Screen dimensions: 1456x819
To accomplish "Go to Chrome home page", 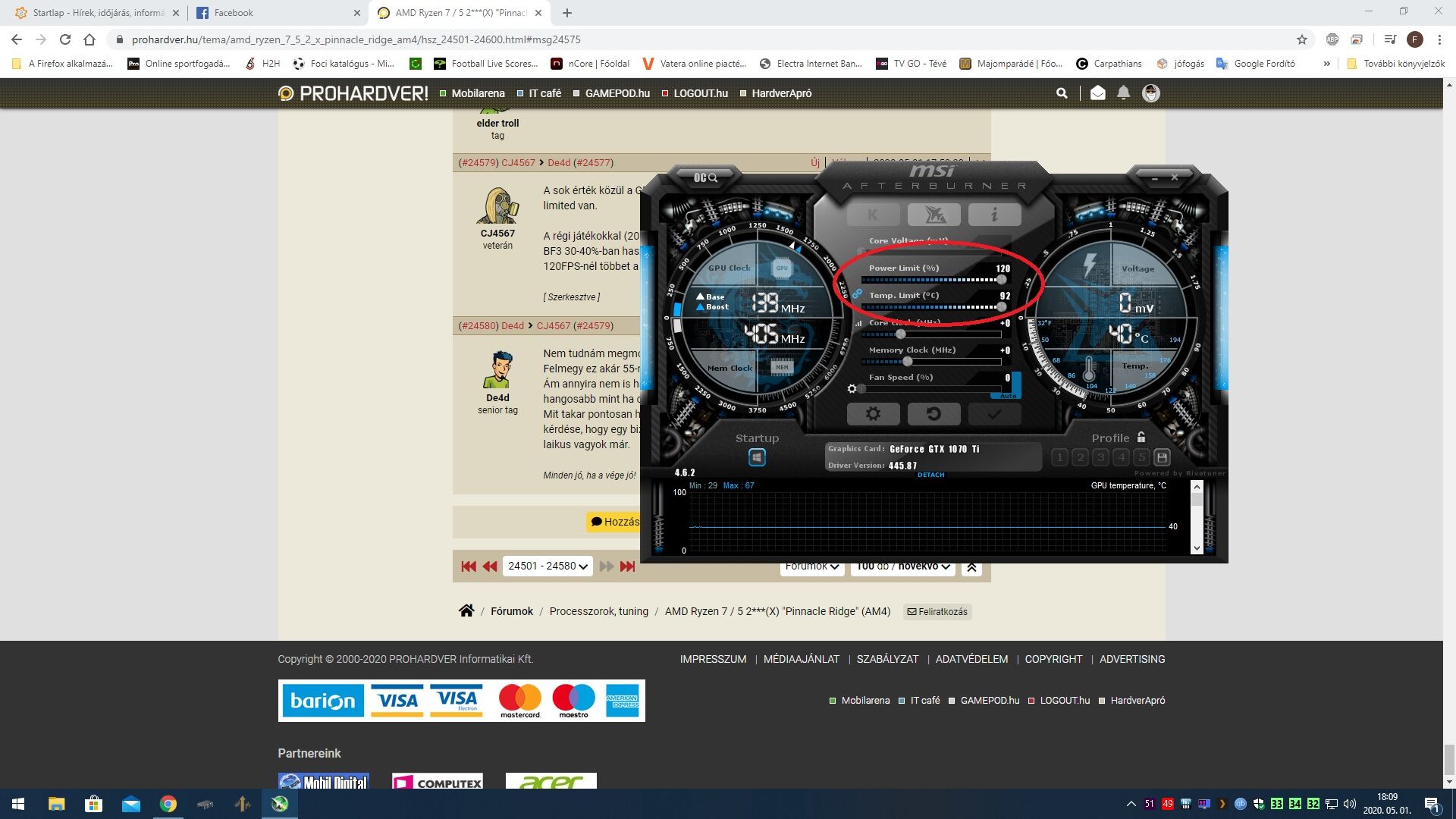I will [89, 39].
